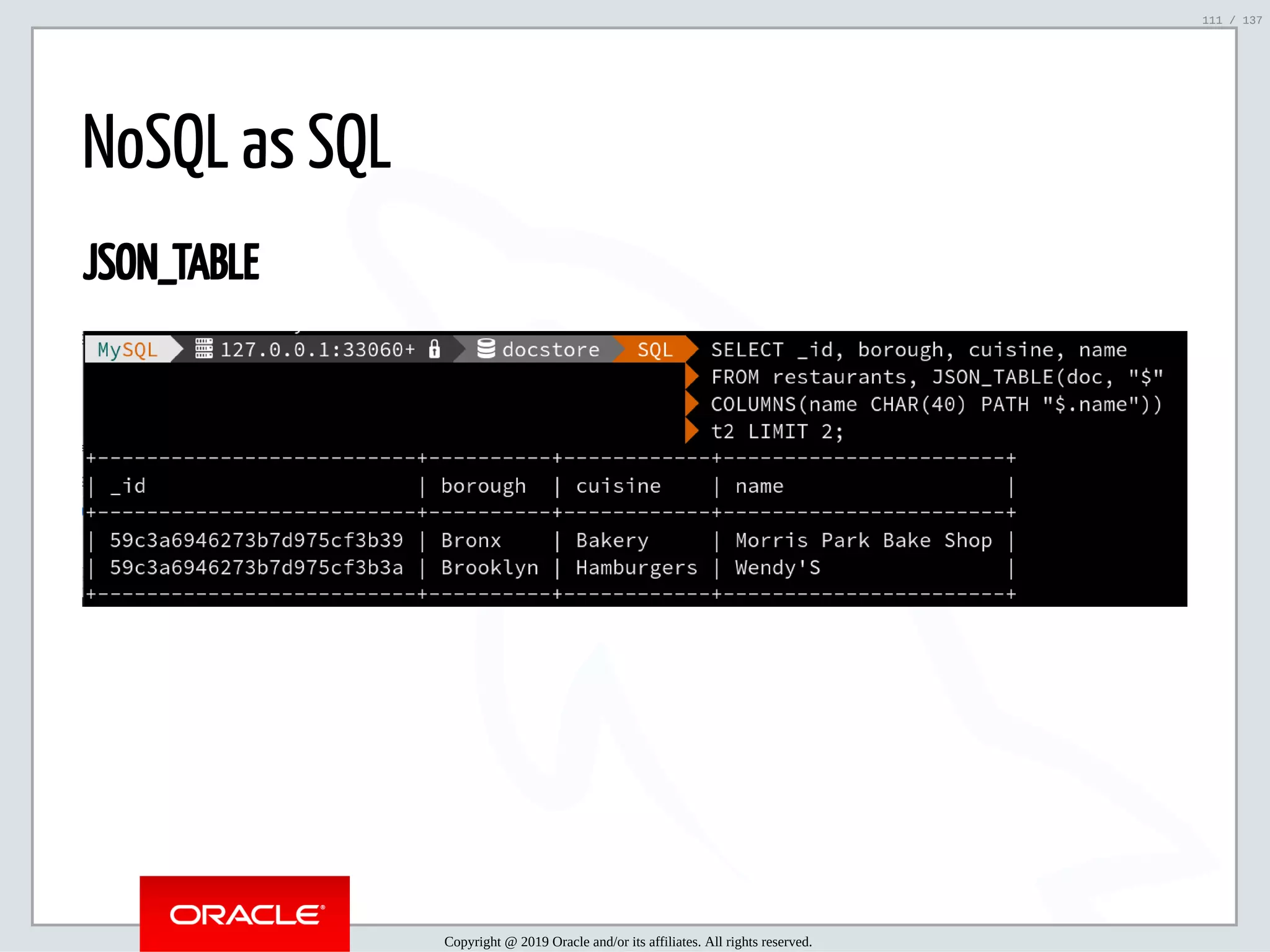
Task: Click the _id column header
Action: click(x=128, y=486)
